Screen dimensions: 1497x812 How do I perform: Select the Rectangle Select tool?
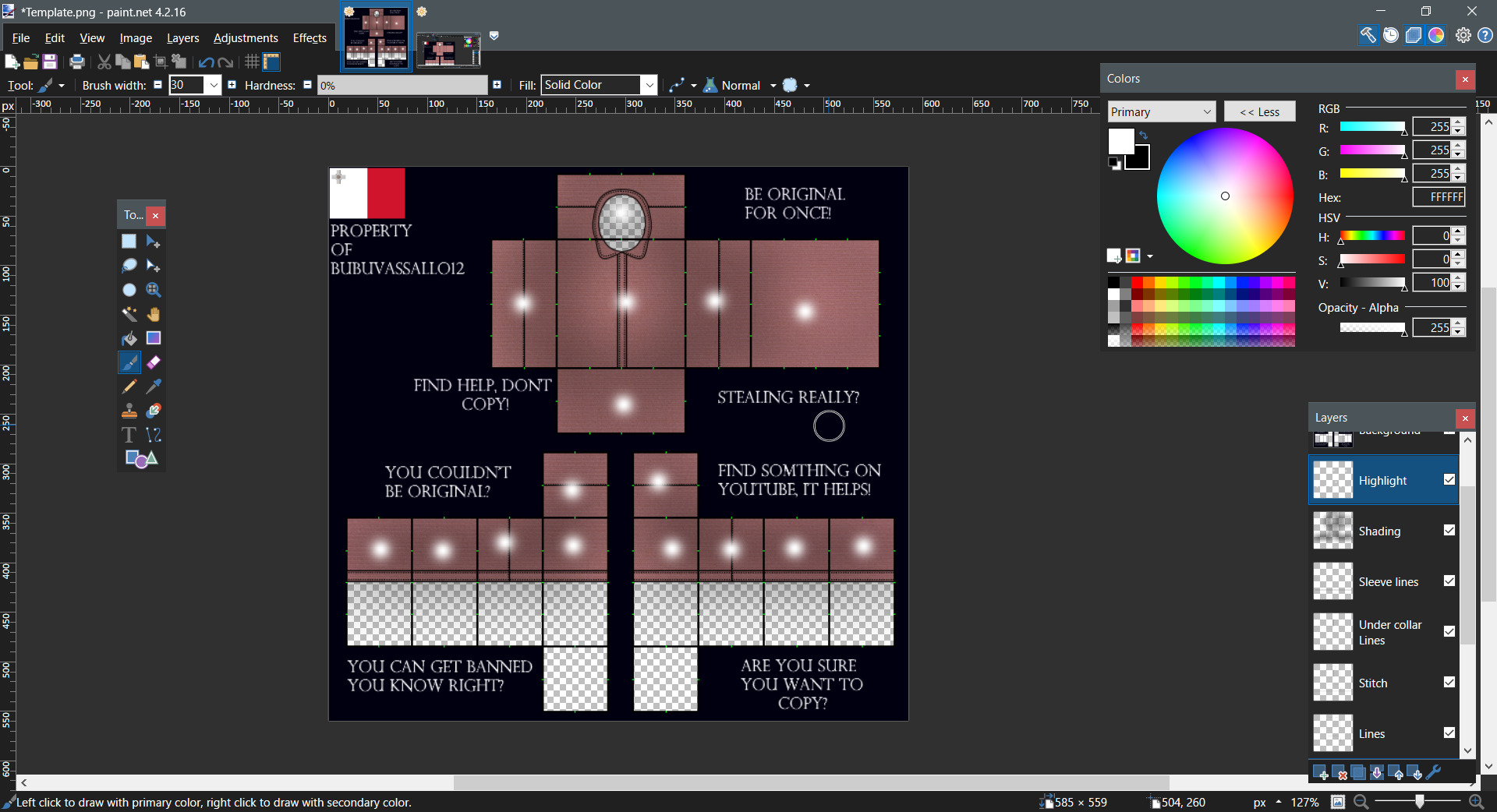pyautogui.click(x=129, y=242)
